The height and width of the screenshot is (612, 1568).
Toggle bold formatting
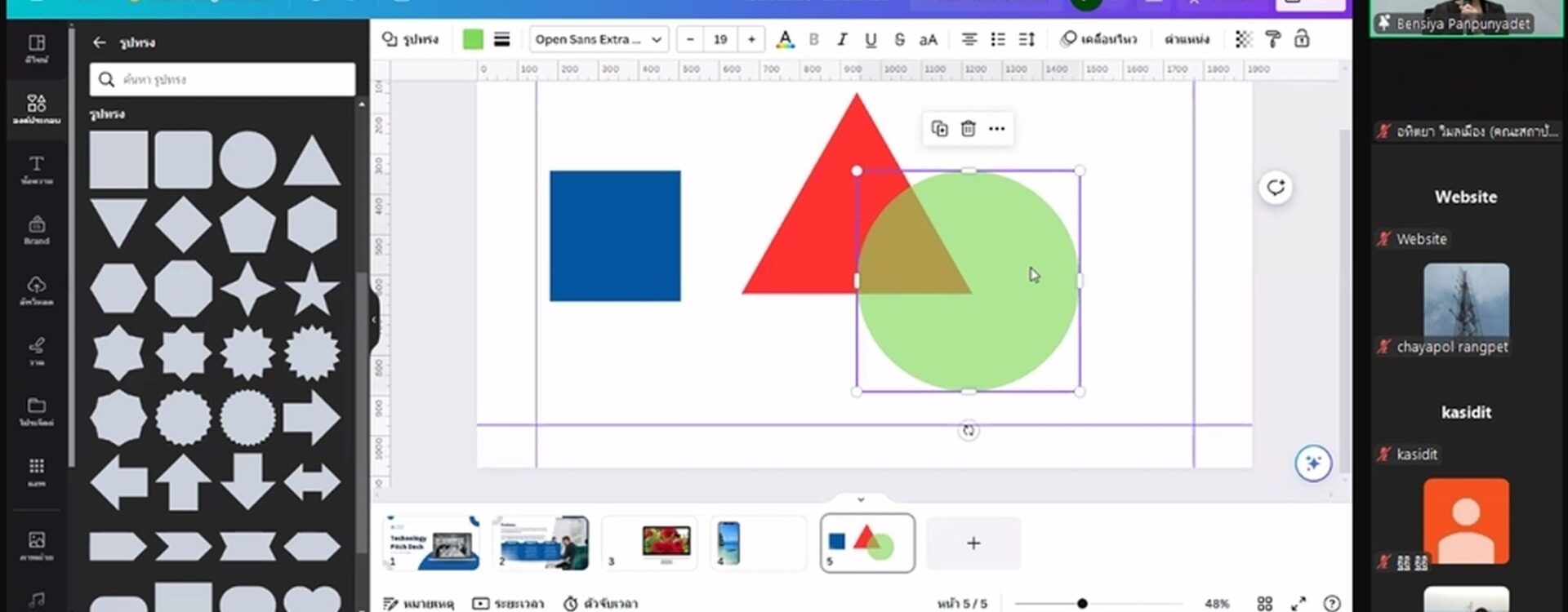coord(813,39)
